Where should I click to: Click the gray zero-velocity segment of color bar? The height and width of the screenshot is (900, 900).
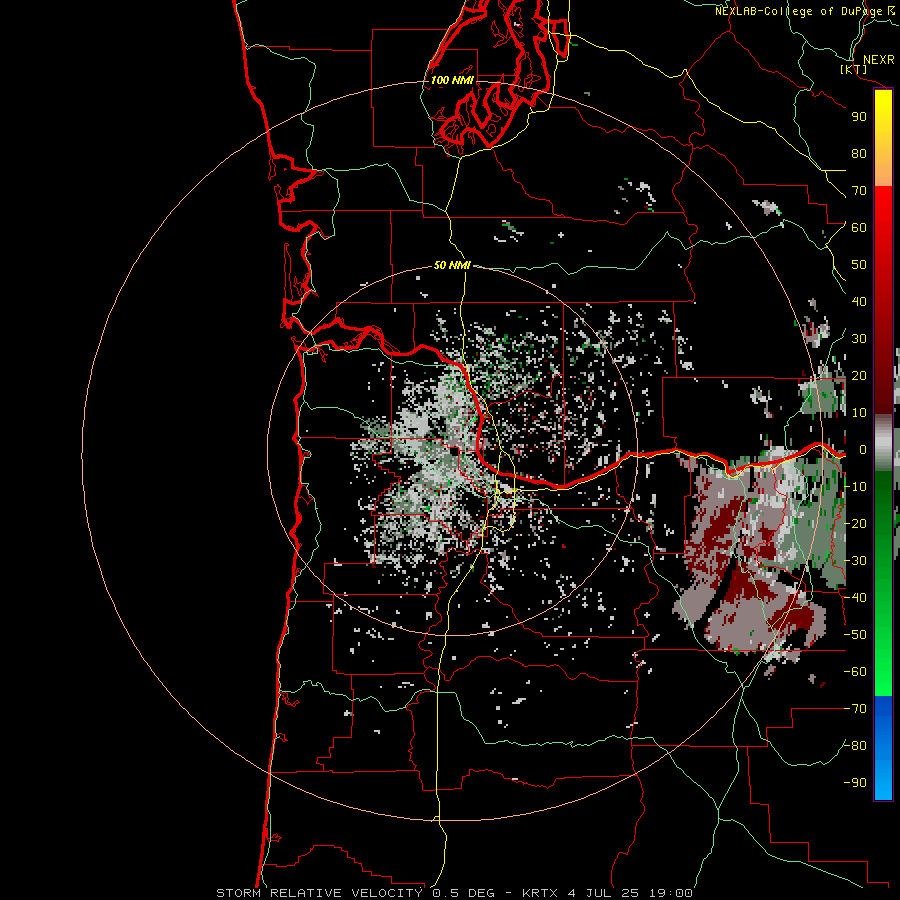point(883,443)
